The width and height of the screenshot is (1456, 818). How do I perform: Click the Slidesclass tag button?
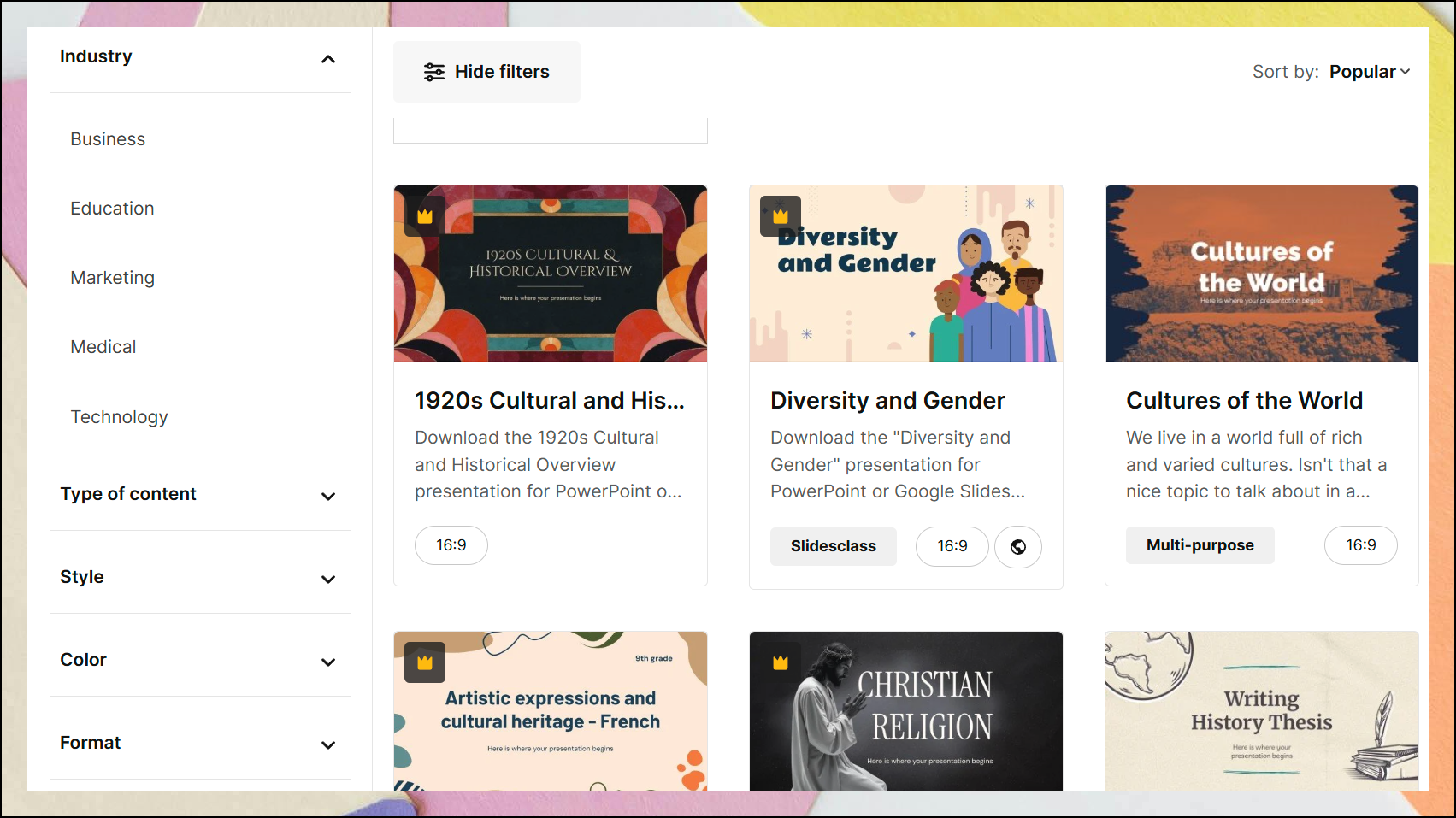click(834, 546)
